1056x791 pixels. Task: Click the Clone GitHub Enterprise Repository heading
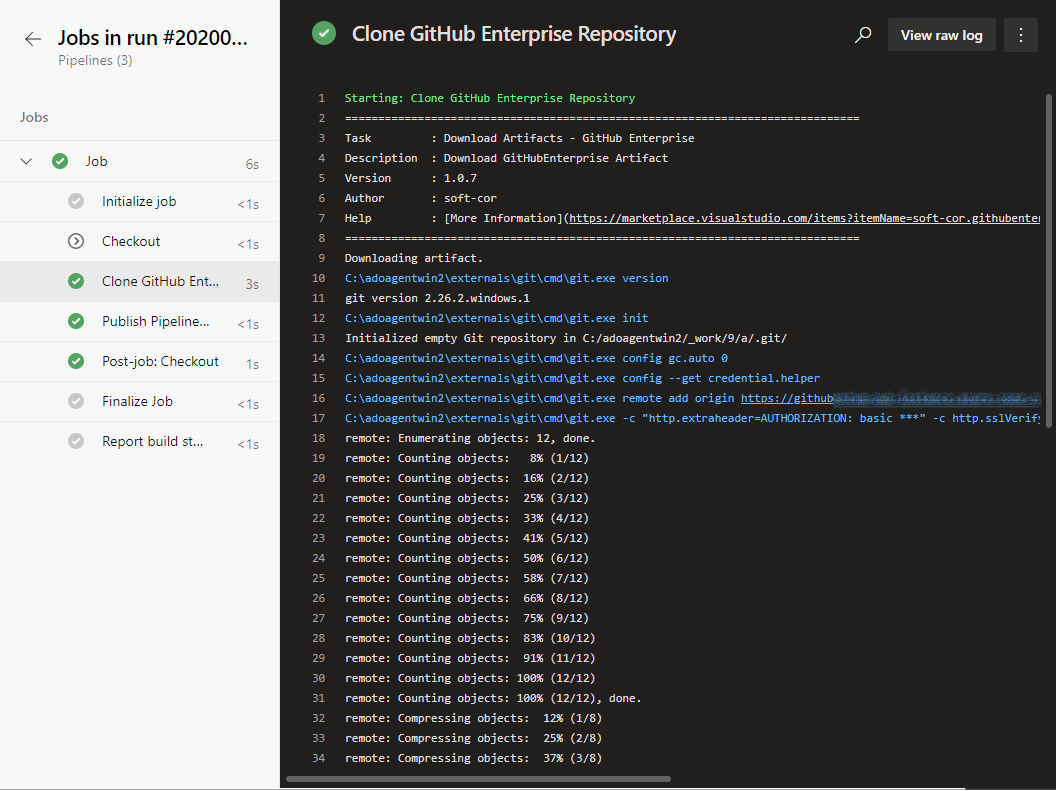514,34
